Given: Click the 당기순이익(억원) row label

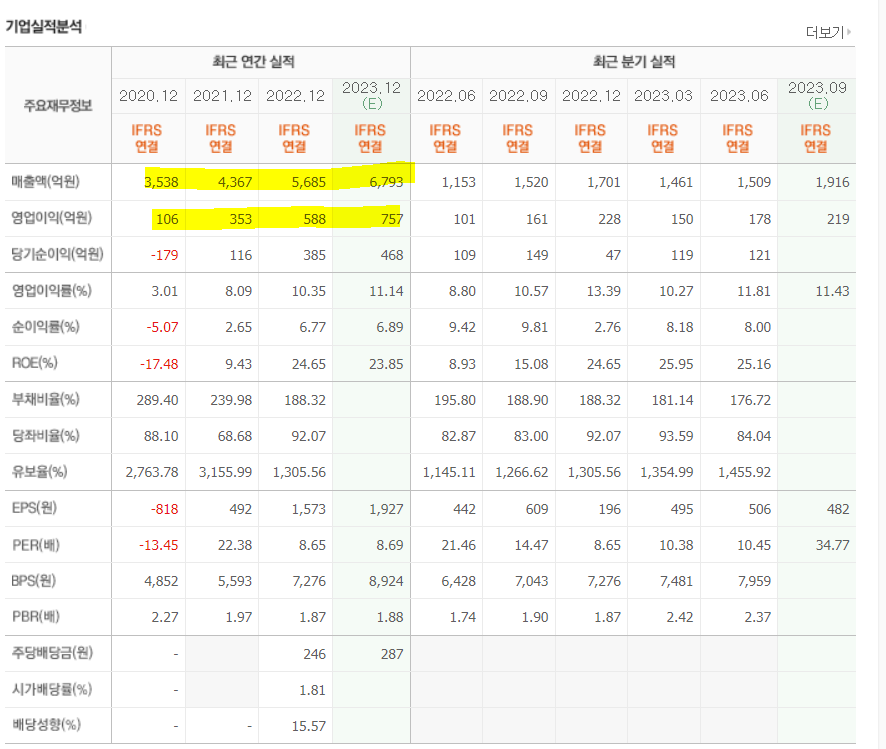Looking at the screenshot, I should 57,254.
